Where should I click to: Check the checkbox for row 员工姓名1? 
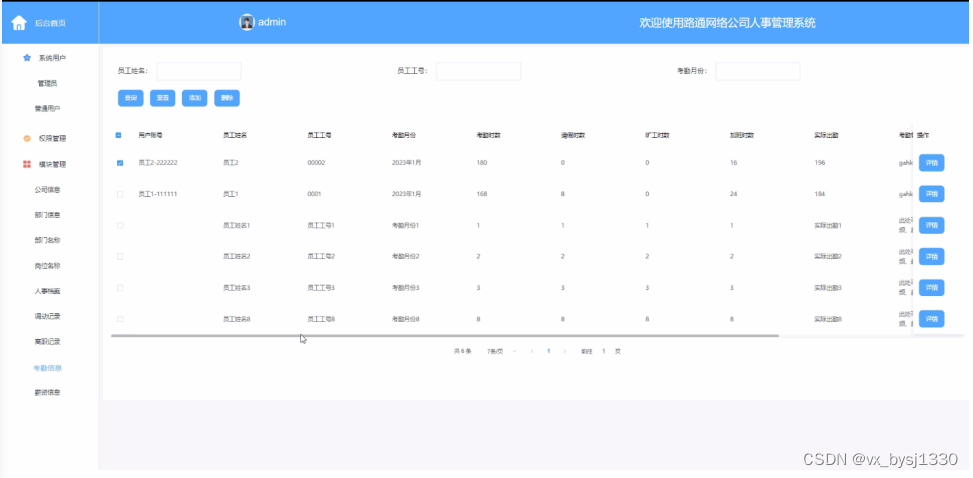[120, 225]
